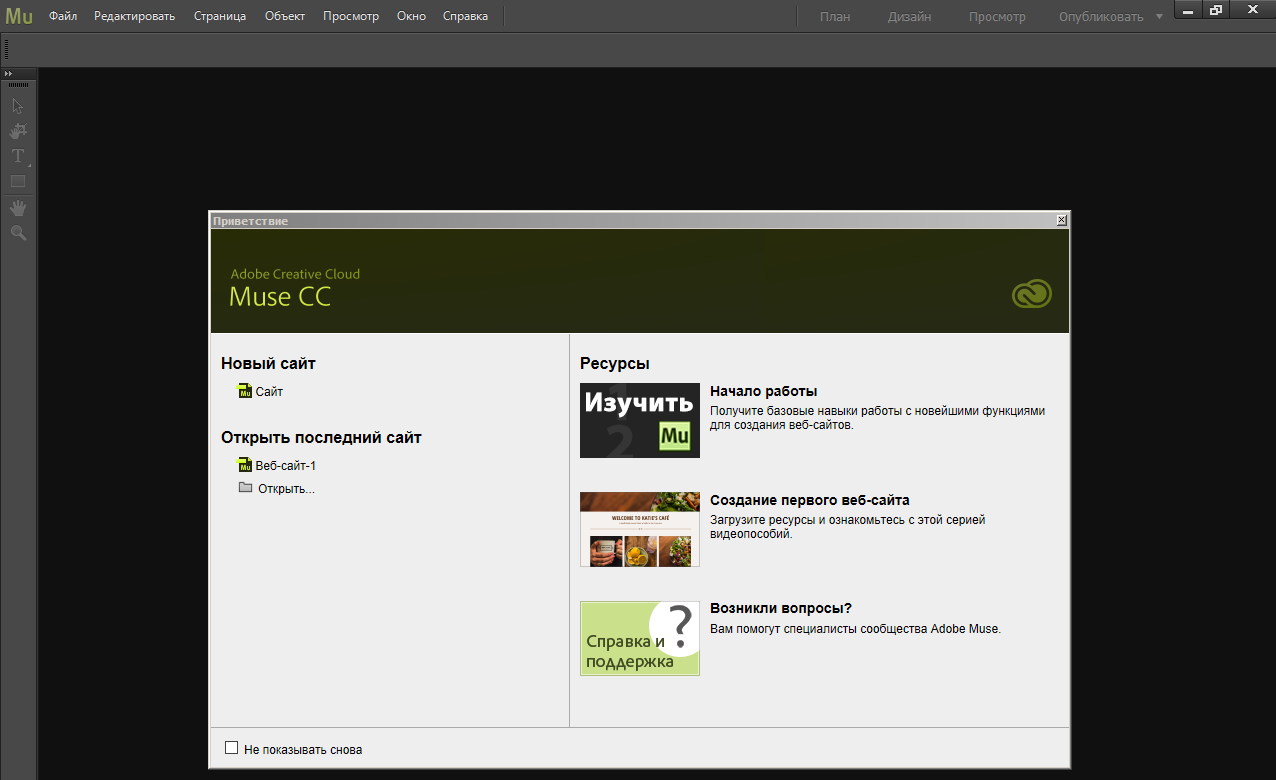The width and height of the screenshot is (1276, 780).
Task: Select the Rectangle tool
Action: point(18,181)
